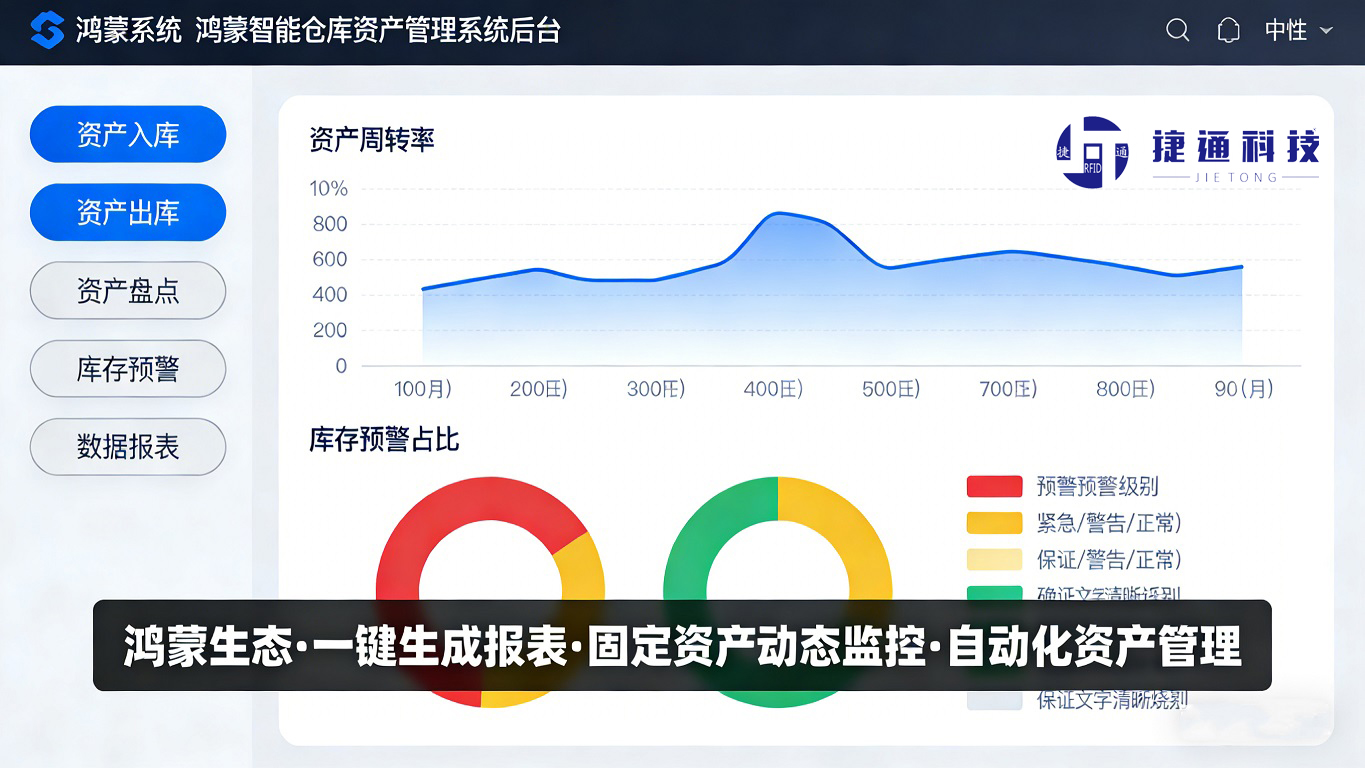Click the 中性 user name

(1286, 30)
